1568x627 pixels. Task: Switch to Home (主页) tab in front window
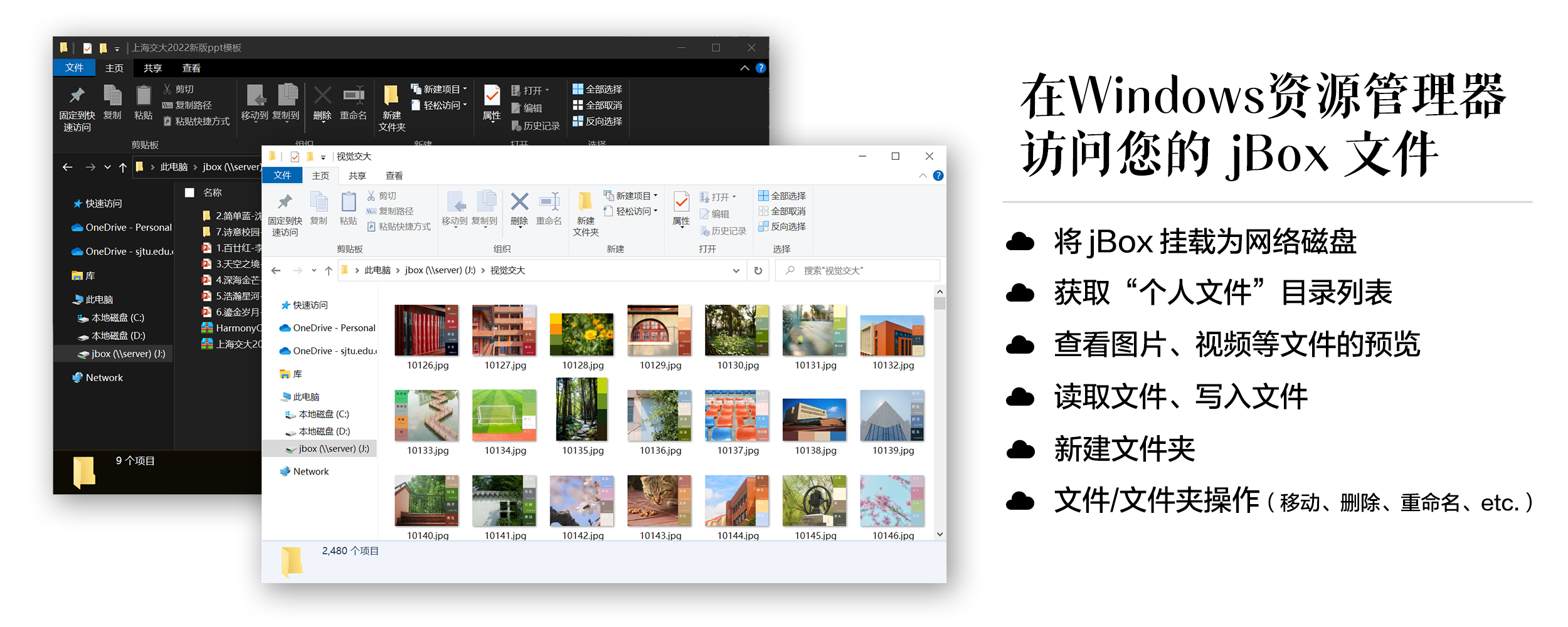pos(320,176)
